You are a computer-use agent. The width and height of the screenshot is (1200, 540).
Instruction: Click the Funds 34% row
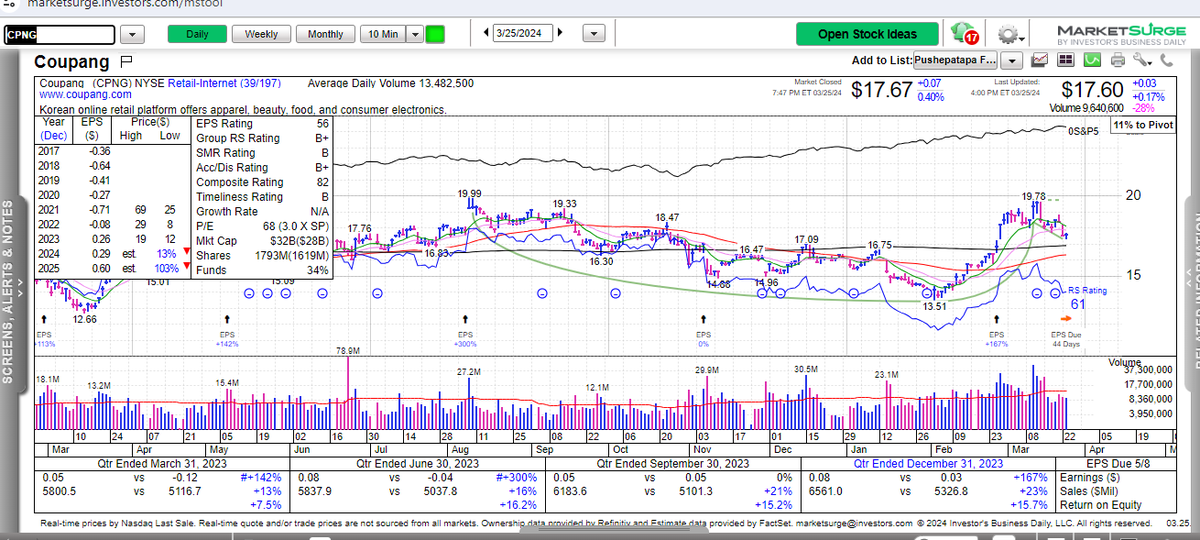point(262,270)
